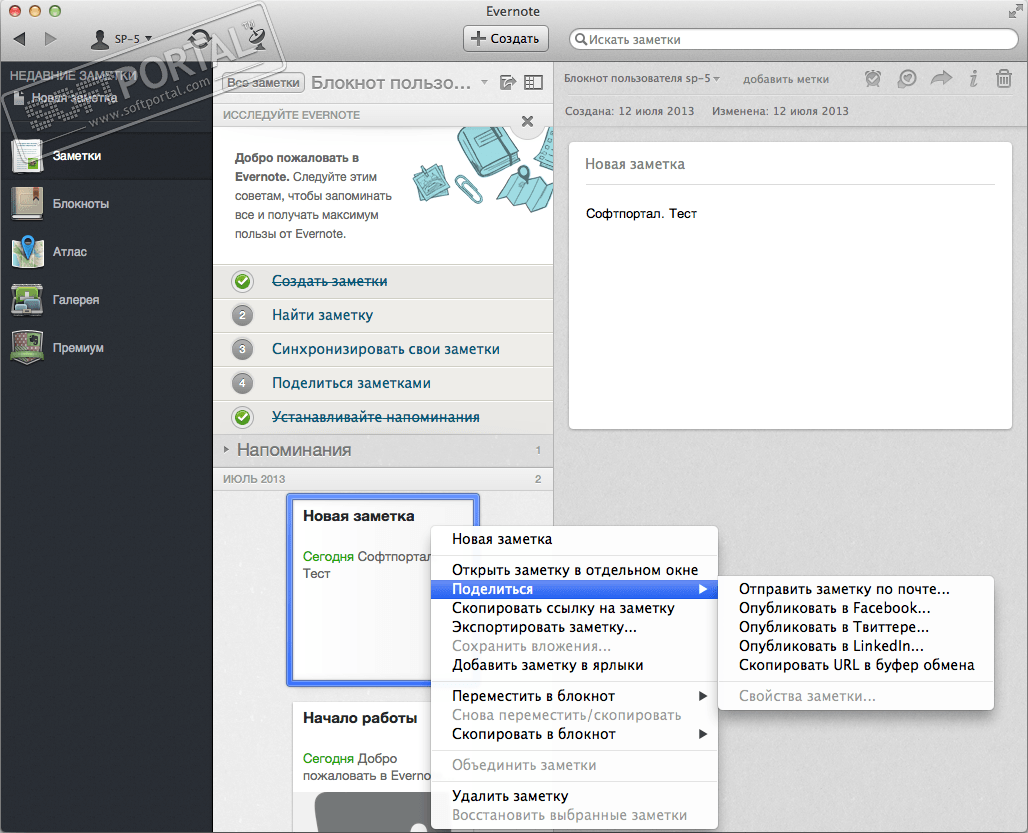Click the Все заметки button
Viewport: 1028px width, 833px height.
click(263, 83)
